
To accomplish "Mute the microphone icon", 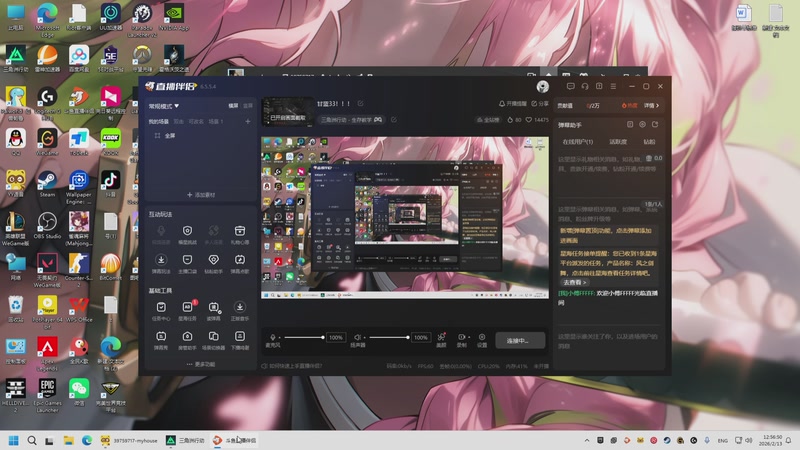I will pos(272,337).
